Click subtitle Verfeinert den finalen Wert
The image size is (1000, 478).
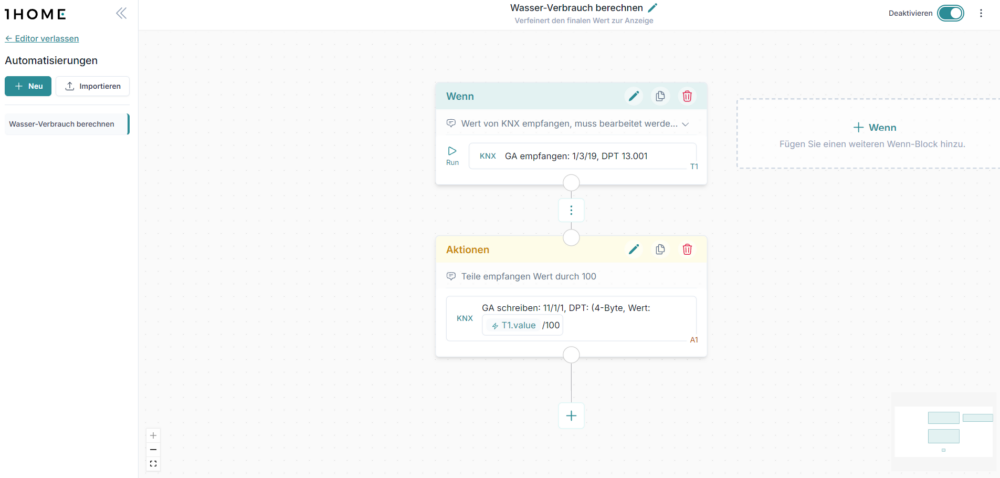(x=584, y=21)
